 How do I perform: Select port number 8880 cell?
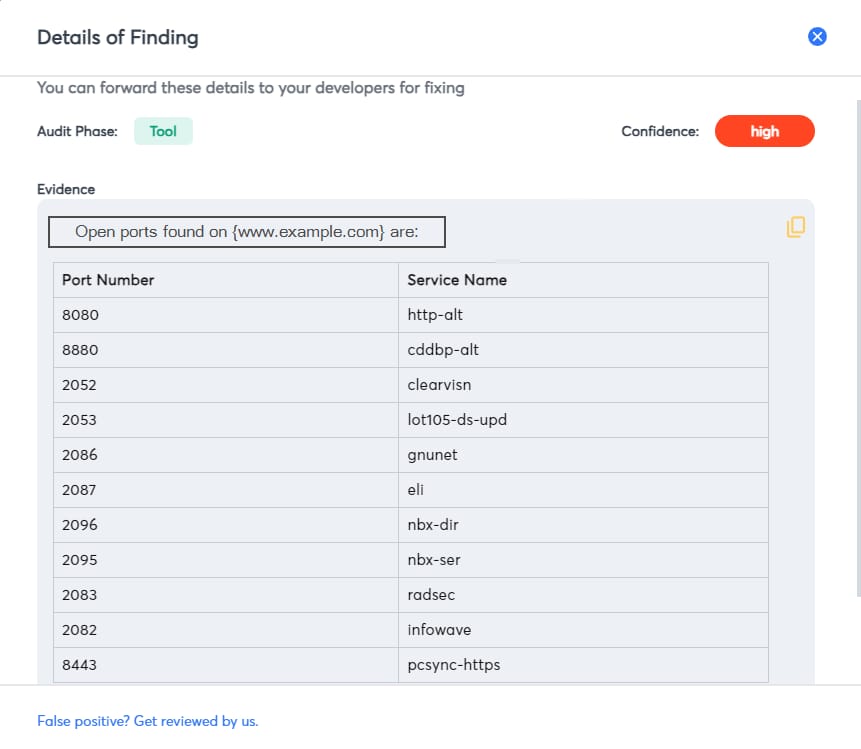pyautogui.click(x=226, y=350)
